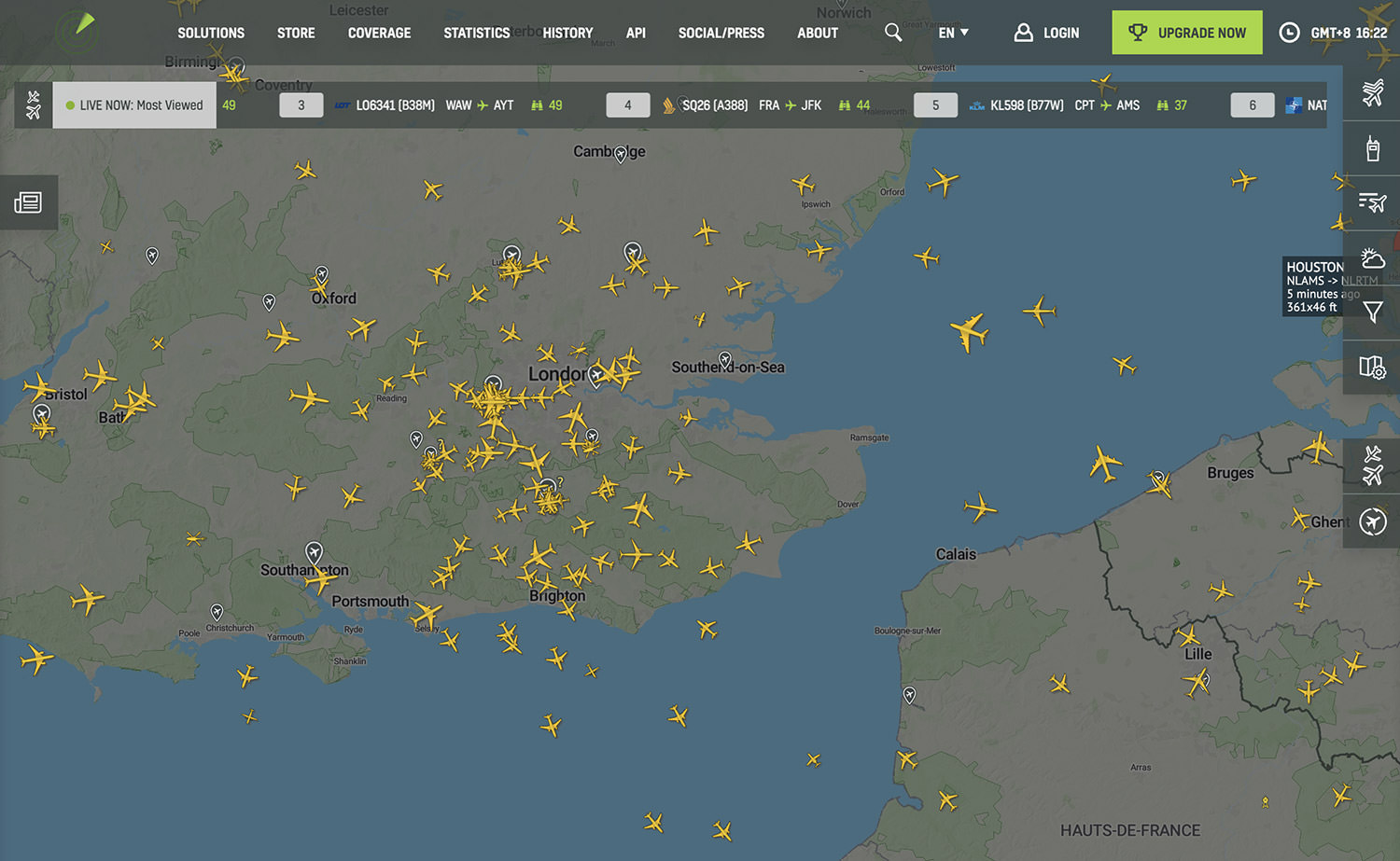Open the API menu item
The height and width of the screenshot is (861, 1400).
tap(636, 33)
